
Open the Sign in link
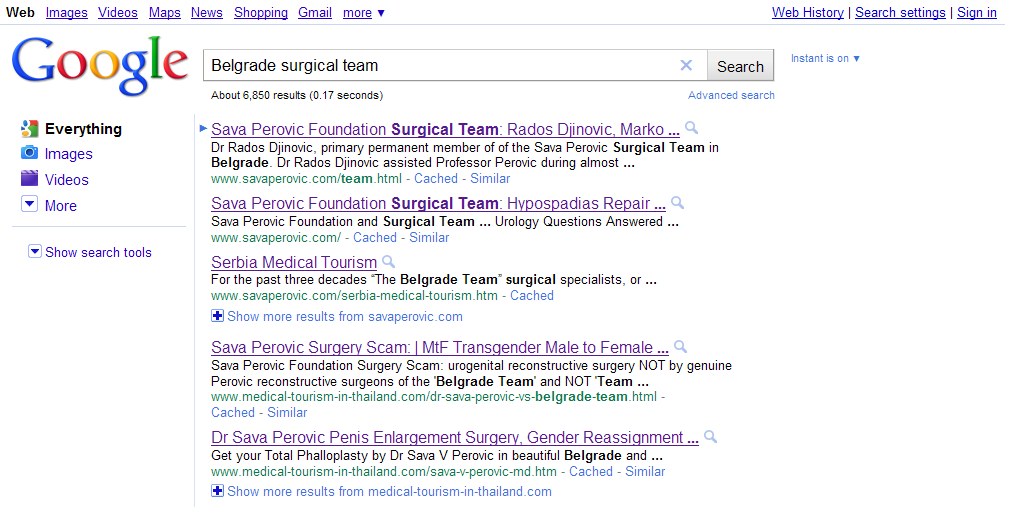coord(977,13)
